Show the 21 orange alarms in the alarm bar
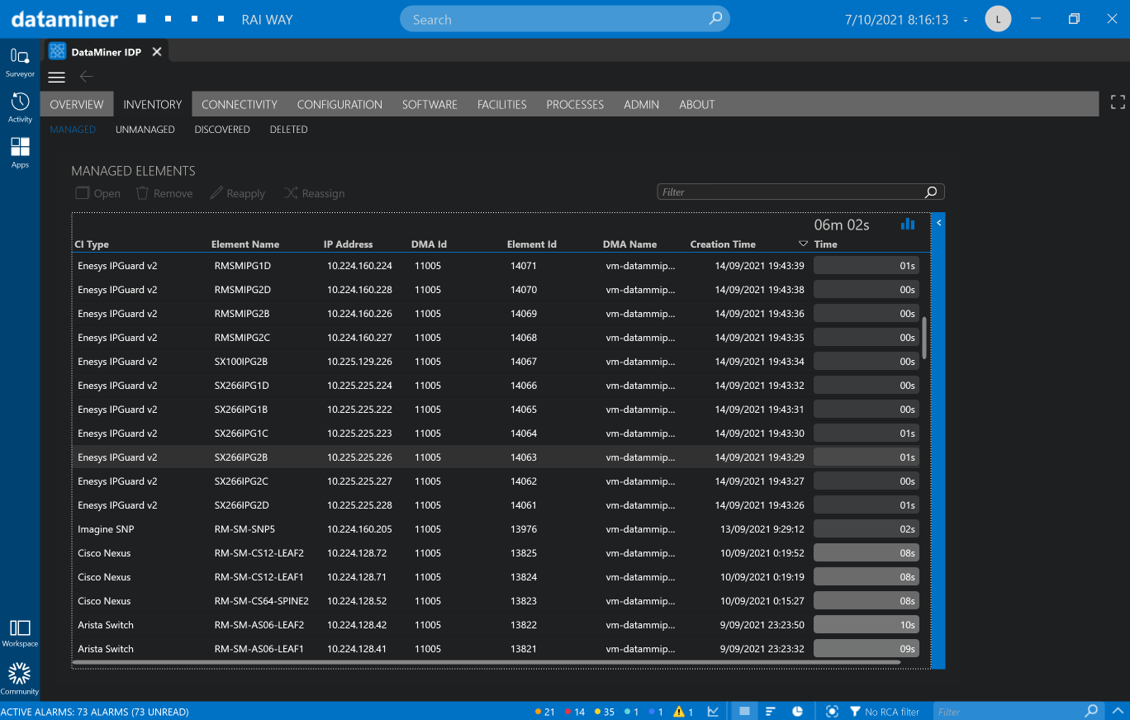1130x720 pixels. click(545, 711)
